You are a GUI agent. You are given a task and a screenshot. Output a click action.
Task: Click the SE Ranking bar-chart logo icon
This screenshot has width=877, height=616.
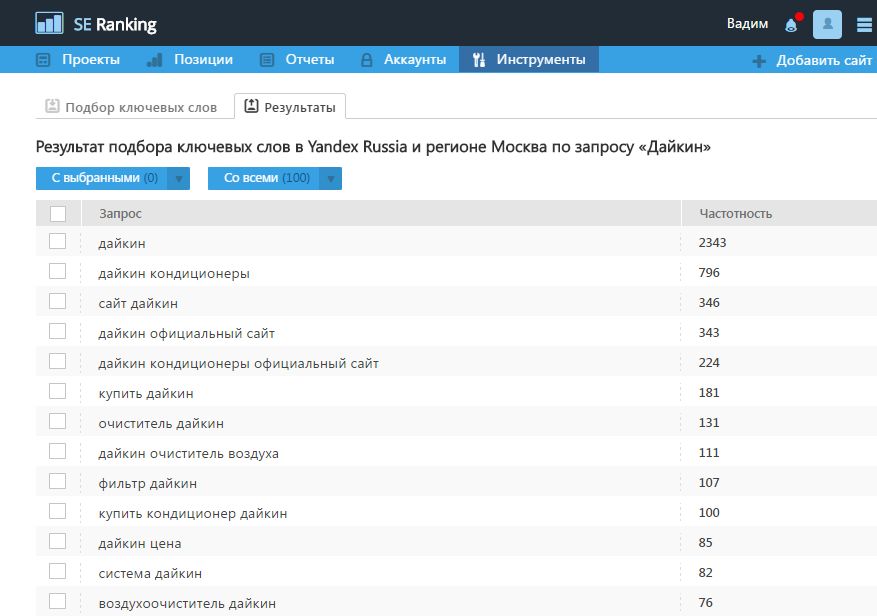tap(49, 23)
